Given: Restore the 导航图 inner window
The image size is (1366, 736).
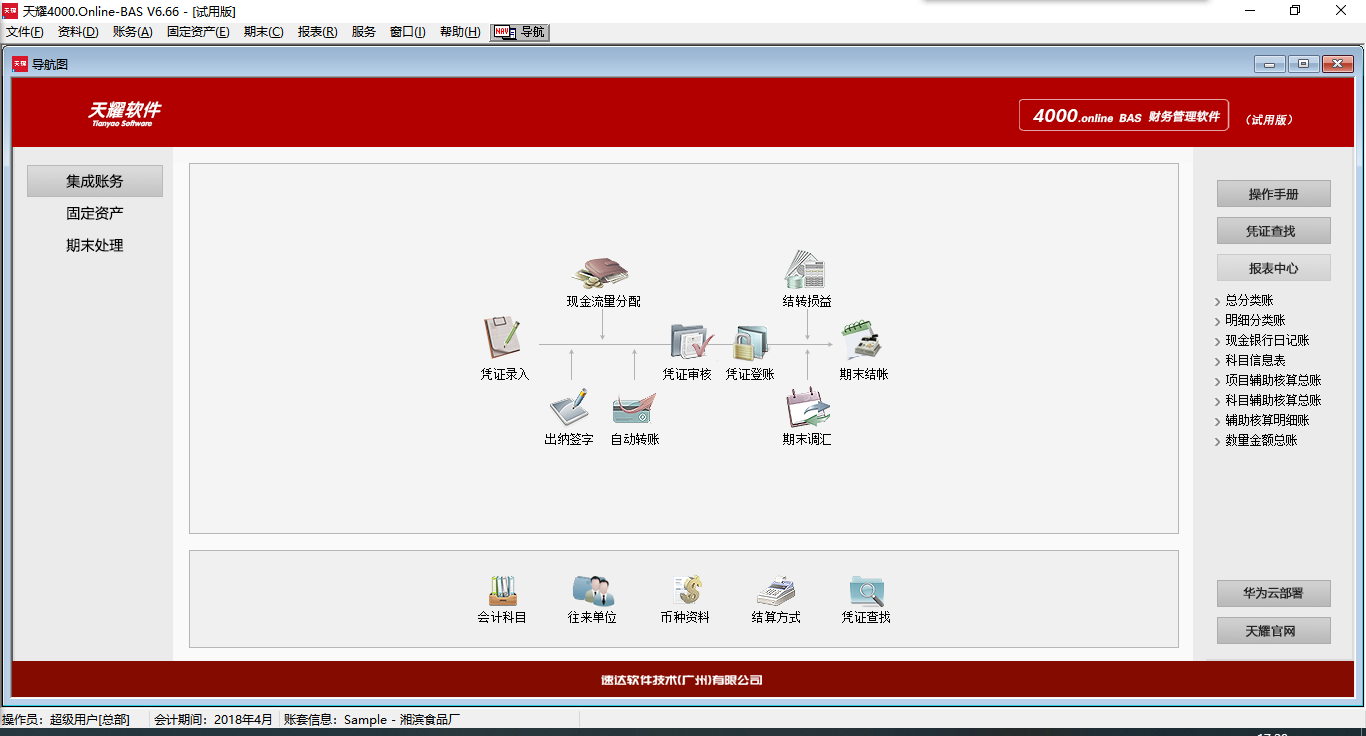Looking at the screenshot, I should pyautogui.click(x=1303, y=64).
